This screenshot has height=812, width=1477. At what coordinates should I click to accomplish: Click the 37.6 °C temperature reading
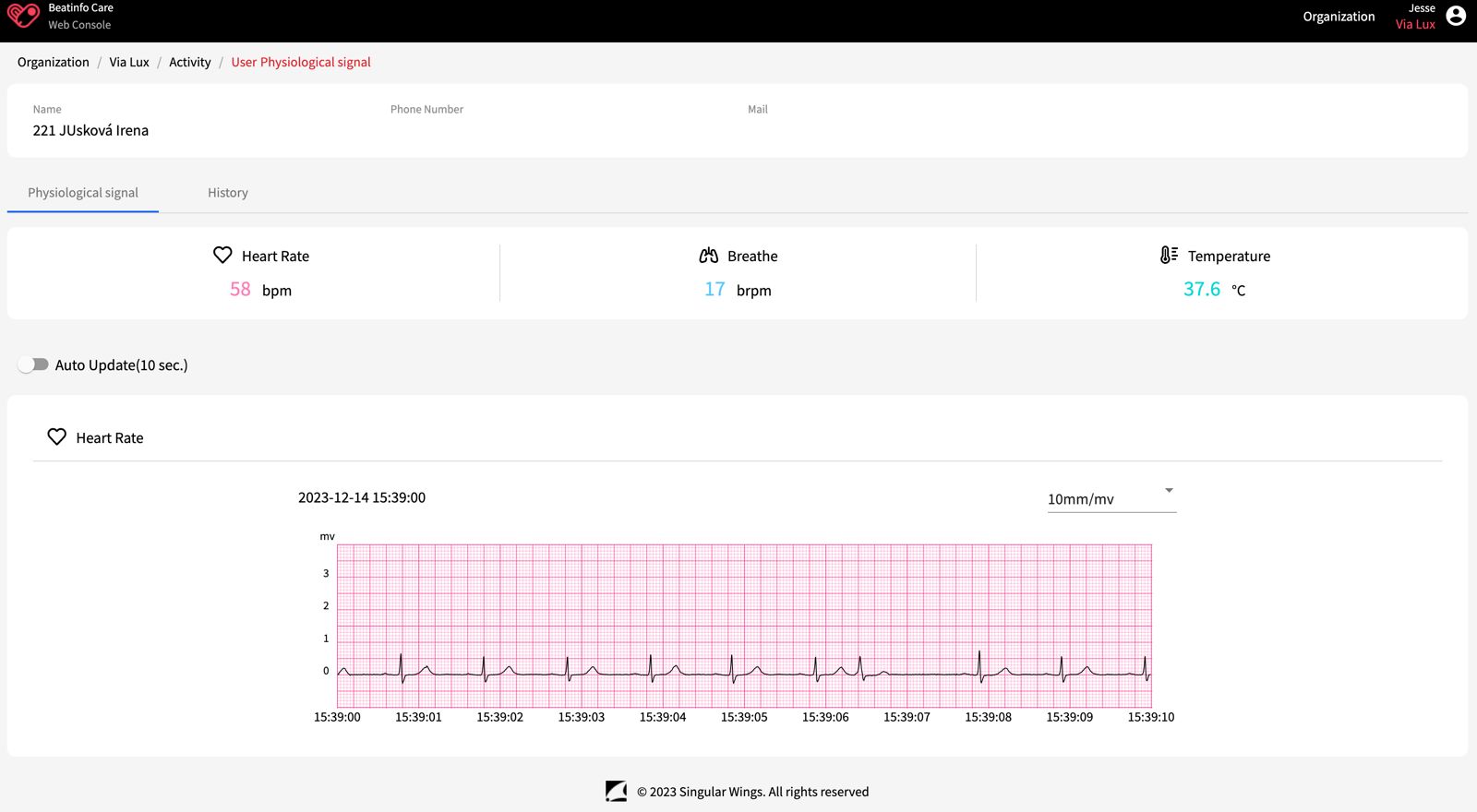(1202, 290)
